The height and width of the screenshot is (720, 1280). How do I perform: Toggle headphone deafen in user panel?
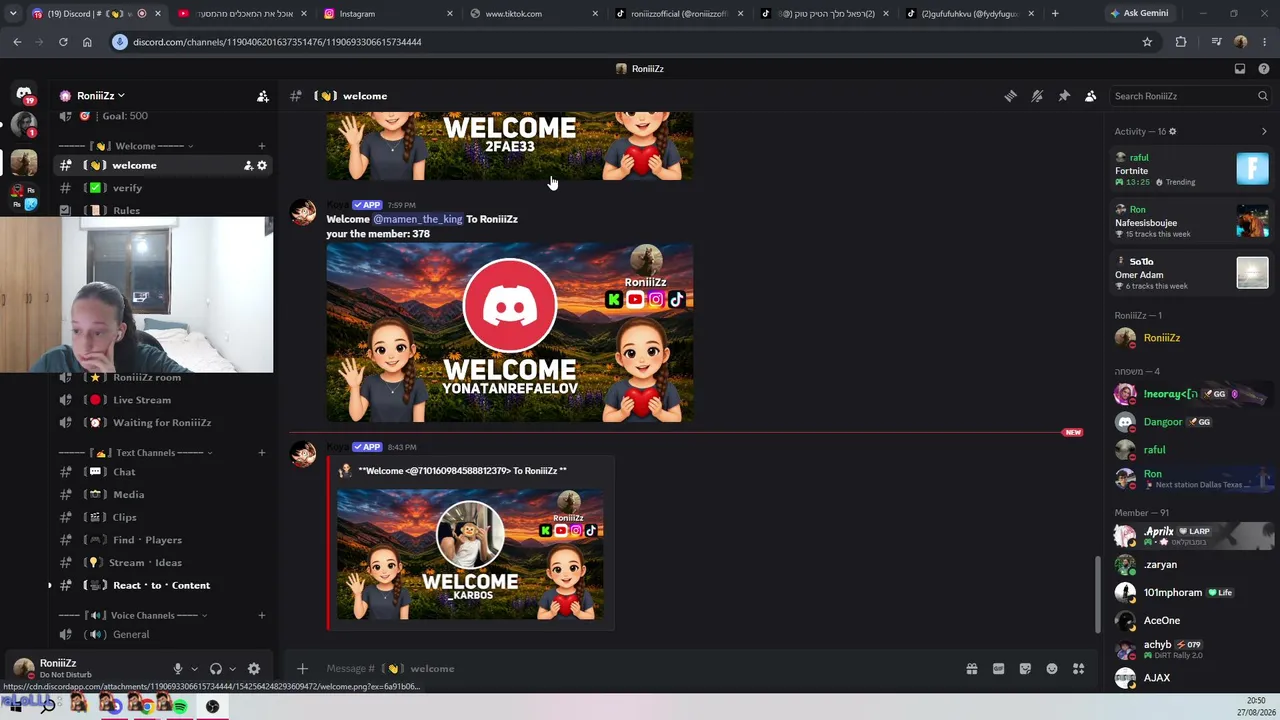tap(215, 669)
